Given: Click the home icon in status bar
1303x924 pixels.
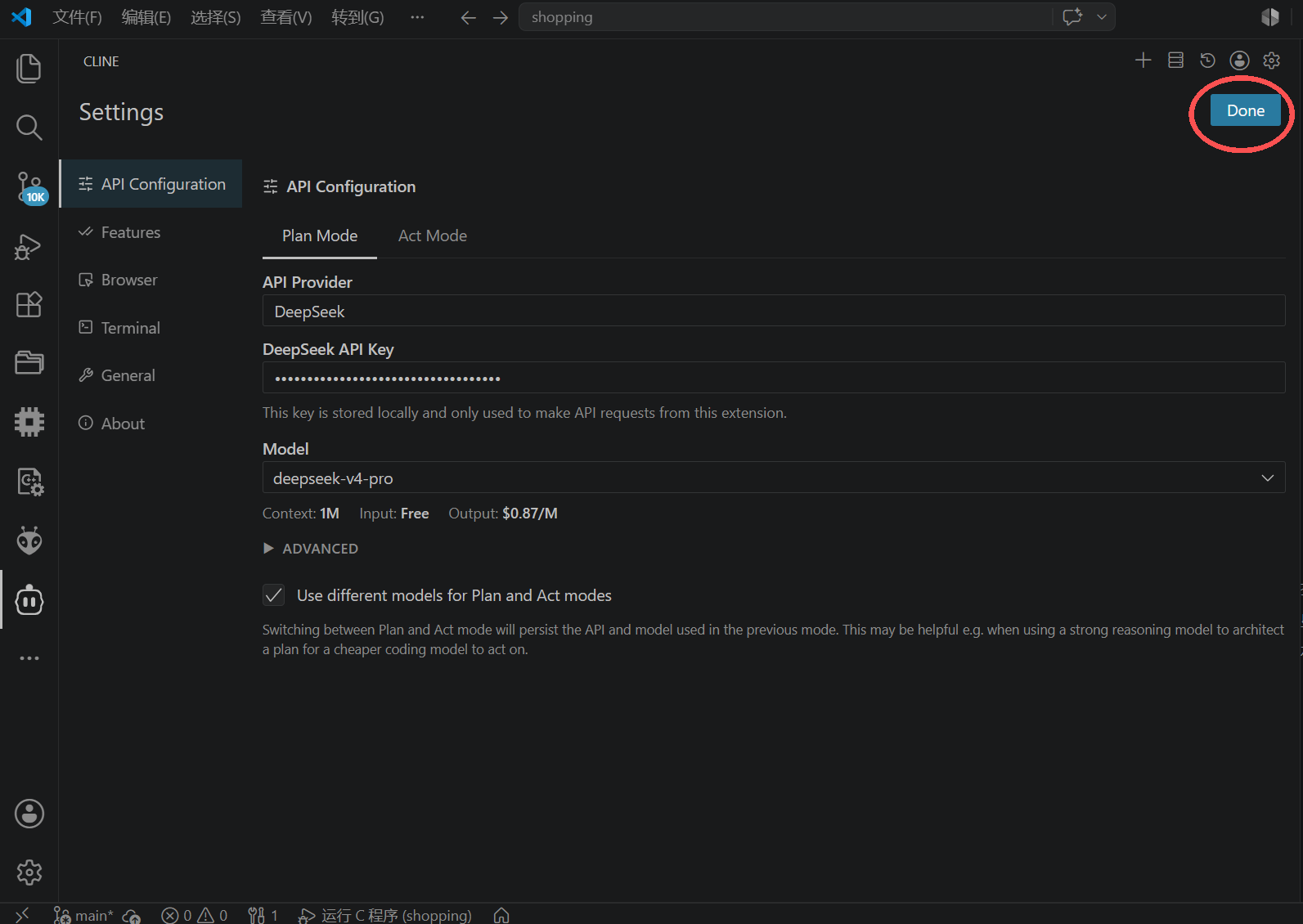Looking at the screenshot, I should click(x=501, y=915).
